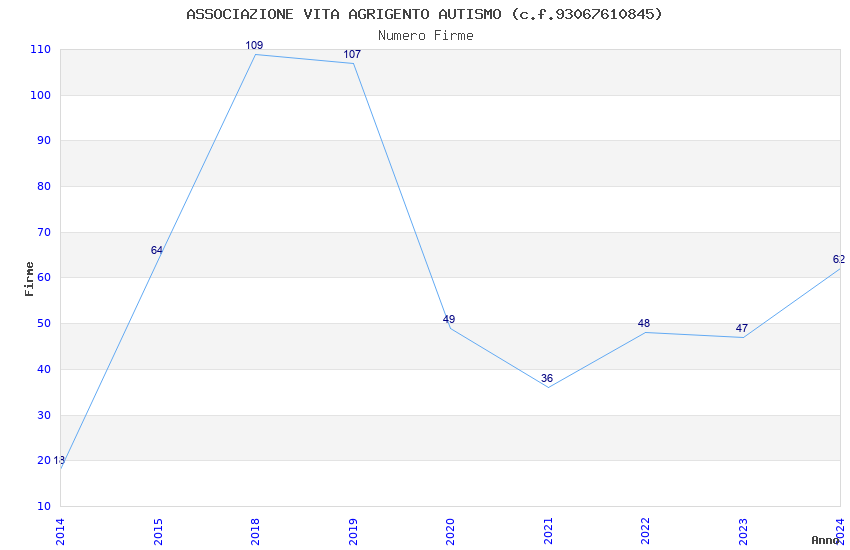
Task: Click the data label 49 at 2020
Action: click(449, 319)
